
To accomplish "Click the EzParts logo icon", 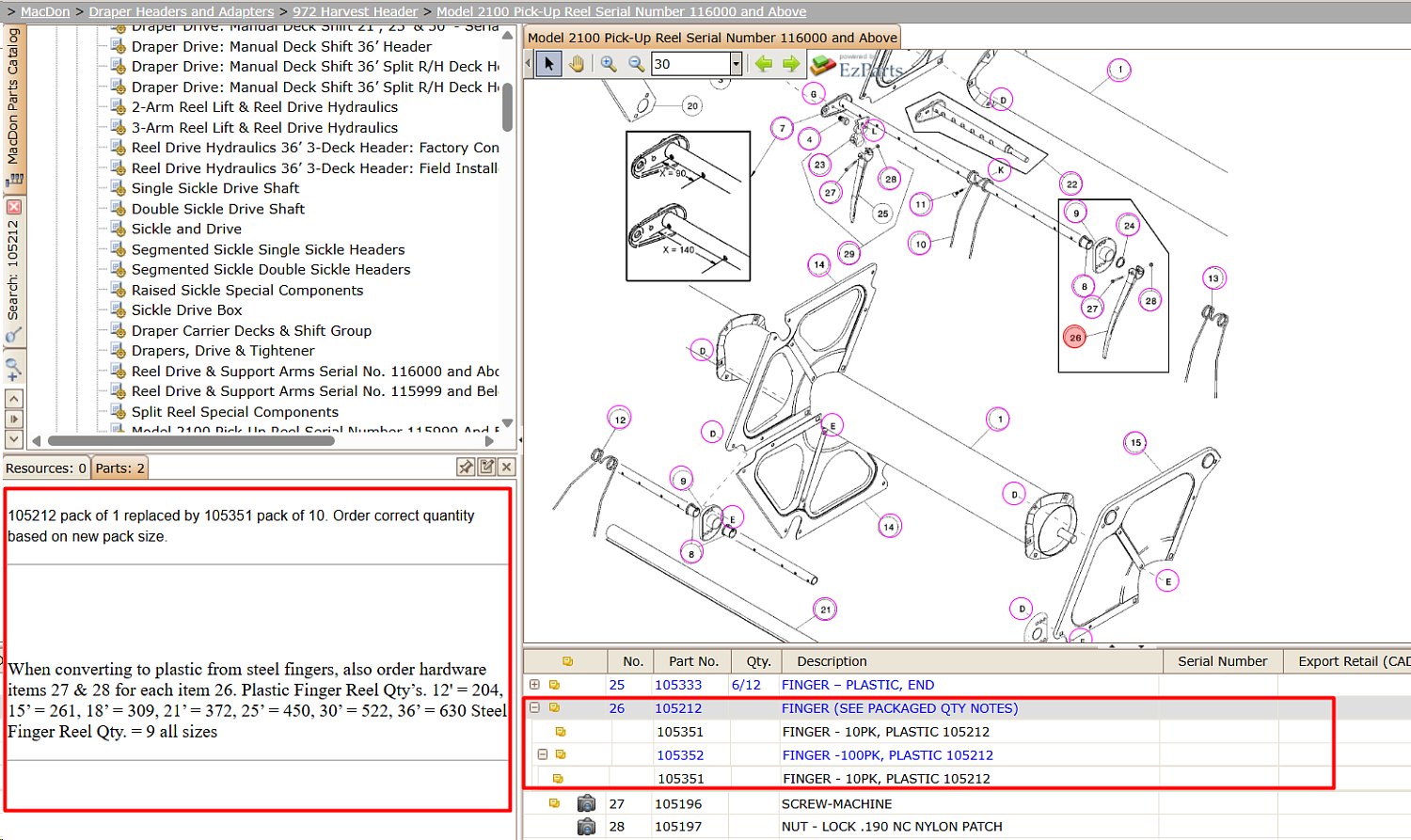I will point(823,65).
